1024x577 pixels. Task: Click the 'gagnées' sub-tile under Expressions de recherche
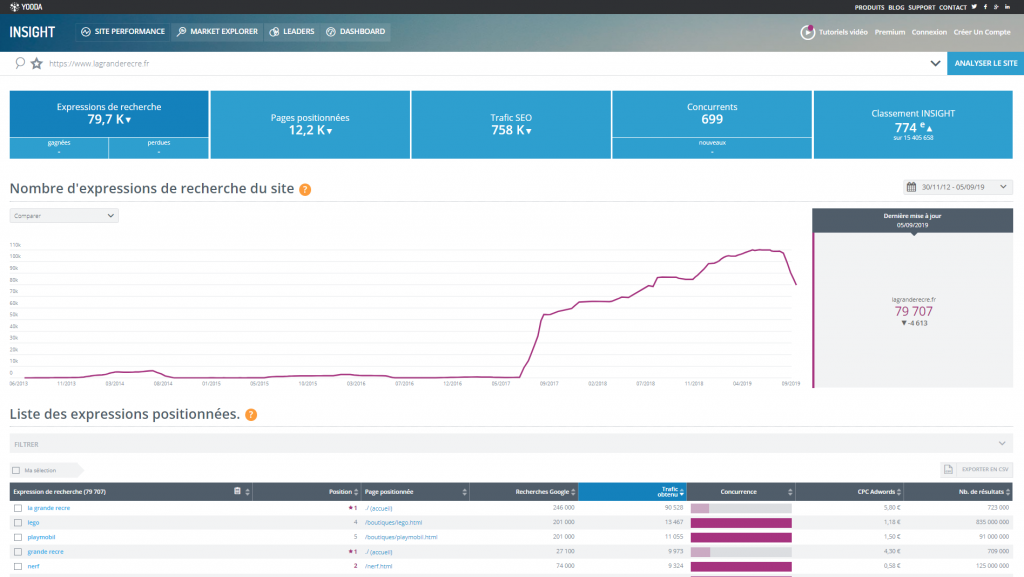click(59, 148)
